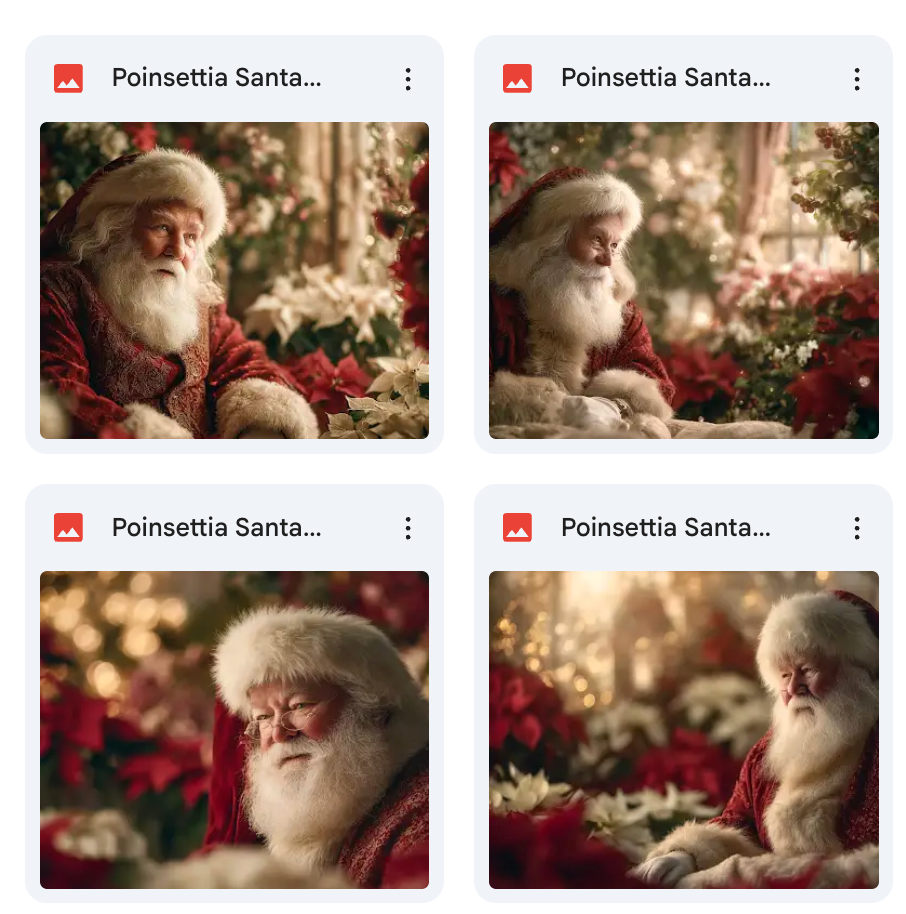Click the top-right 'Poinsettia Santa...' file name

pos(665,79)
